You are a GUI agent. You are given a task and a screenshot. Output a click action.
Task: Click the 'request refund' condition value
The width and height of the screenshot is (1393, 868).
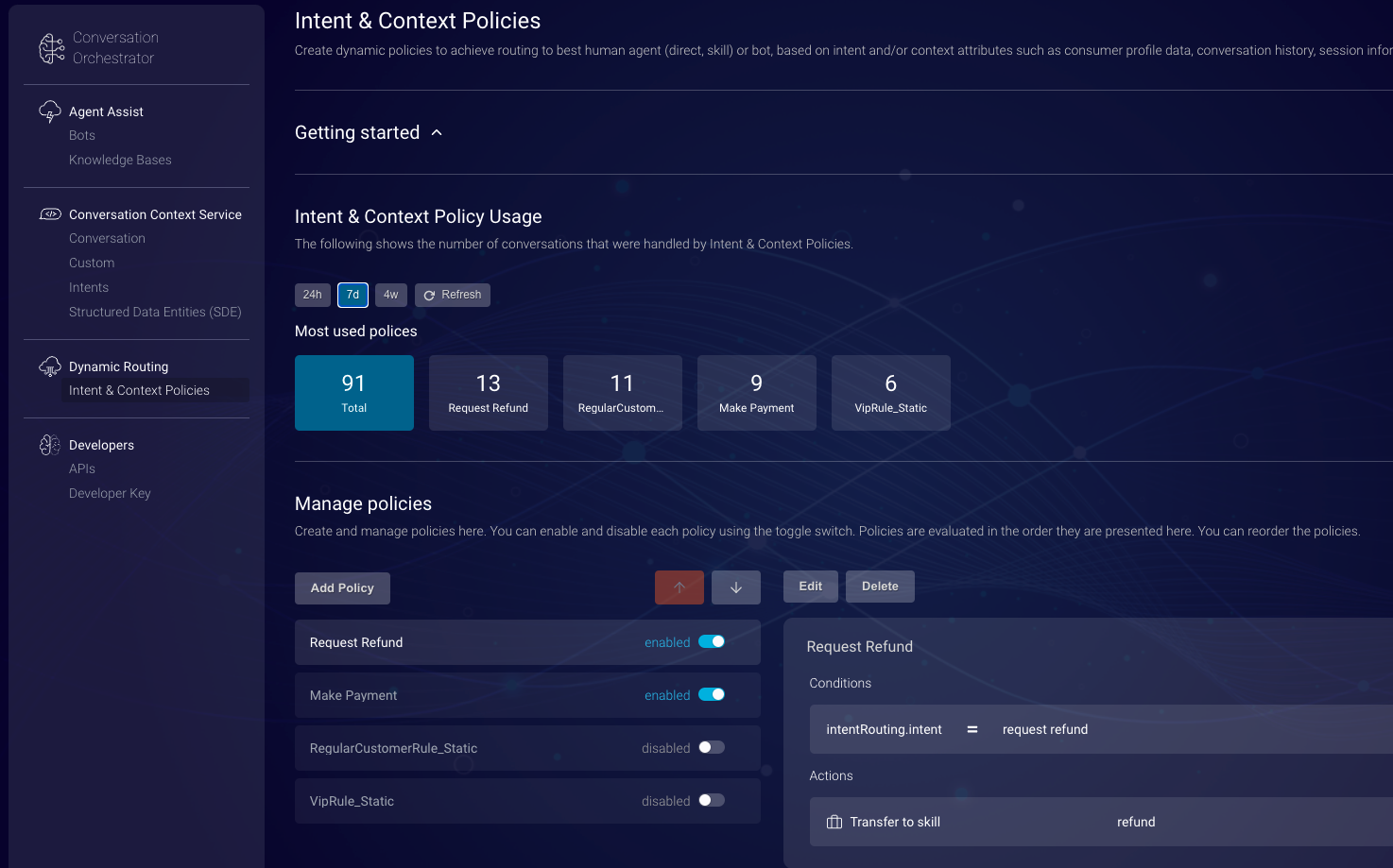point(1045,729)
